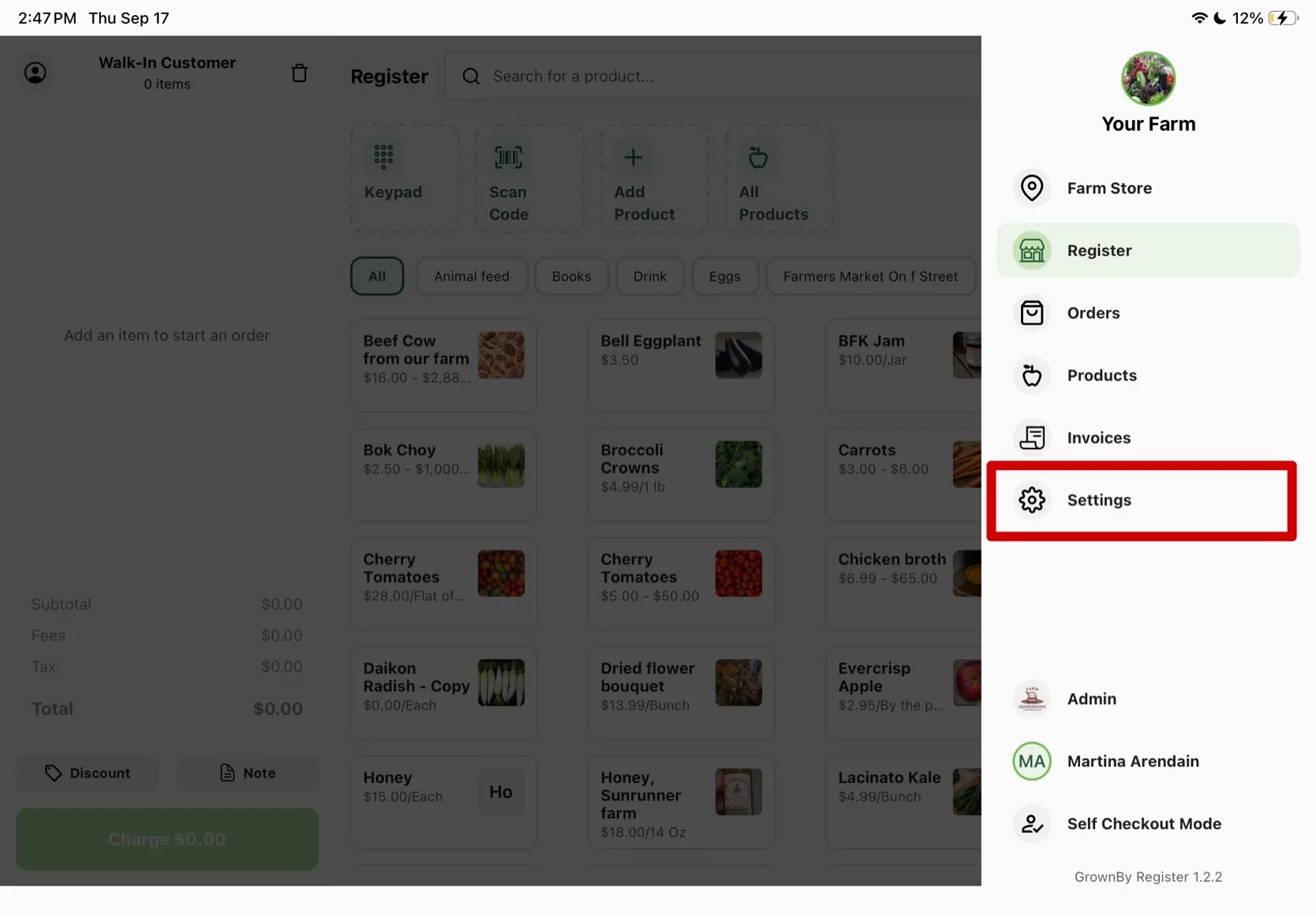Add Dried flower bouquet product
The width and height of the screenshot is (1316, 914).
[x=681, y=692]
